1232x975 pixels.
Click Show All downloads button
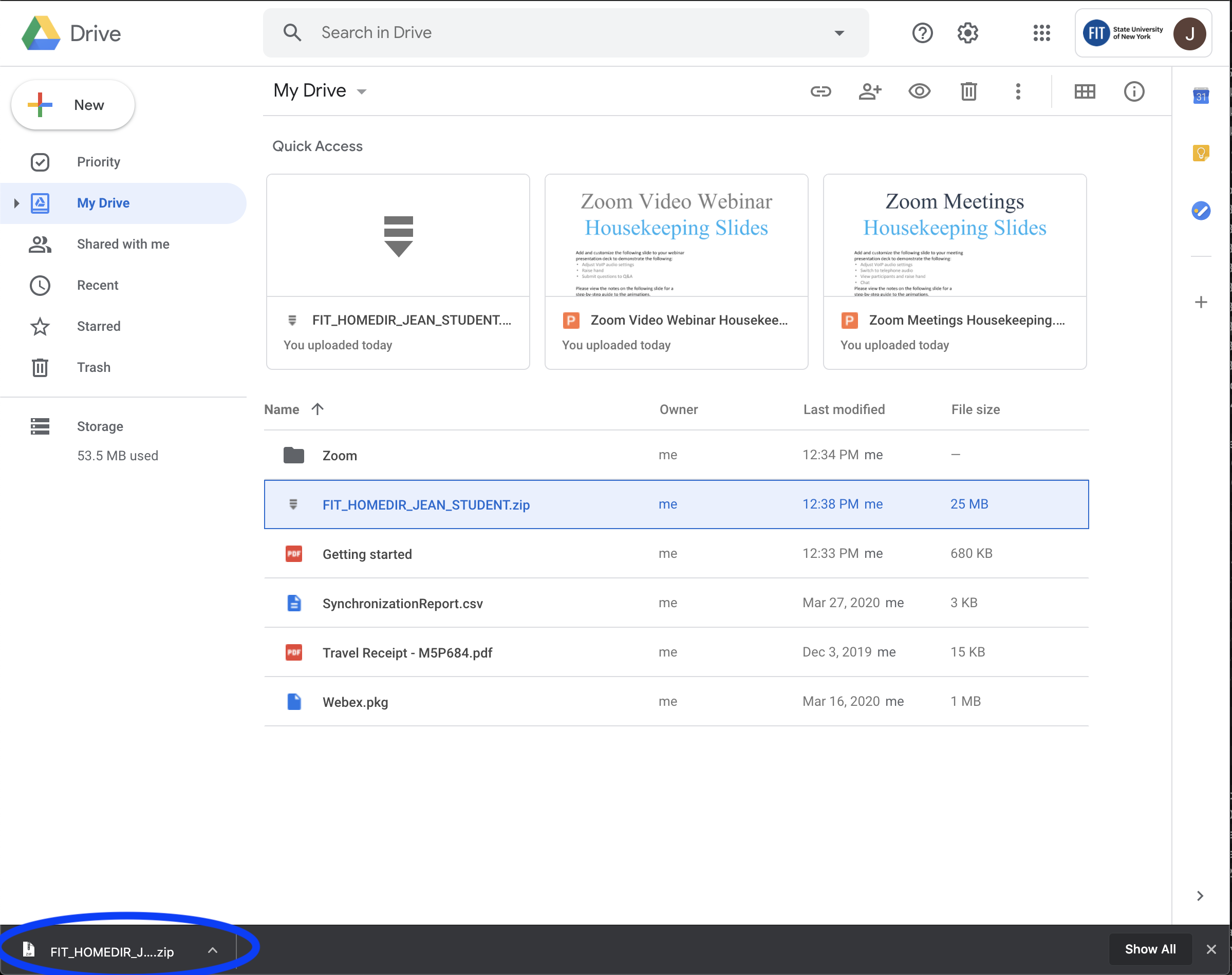pos(1150,949)
